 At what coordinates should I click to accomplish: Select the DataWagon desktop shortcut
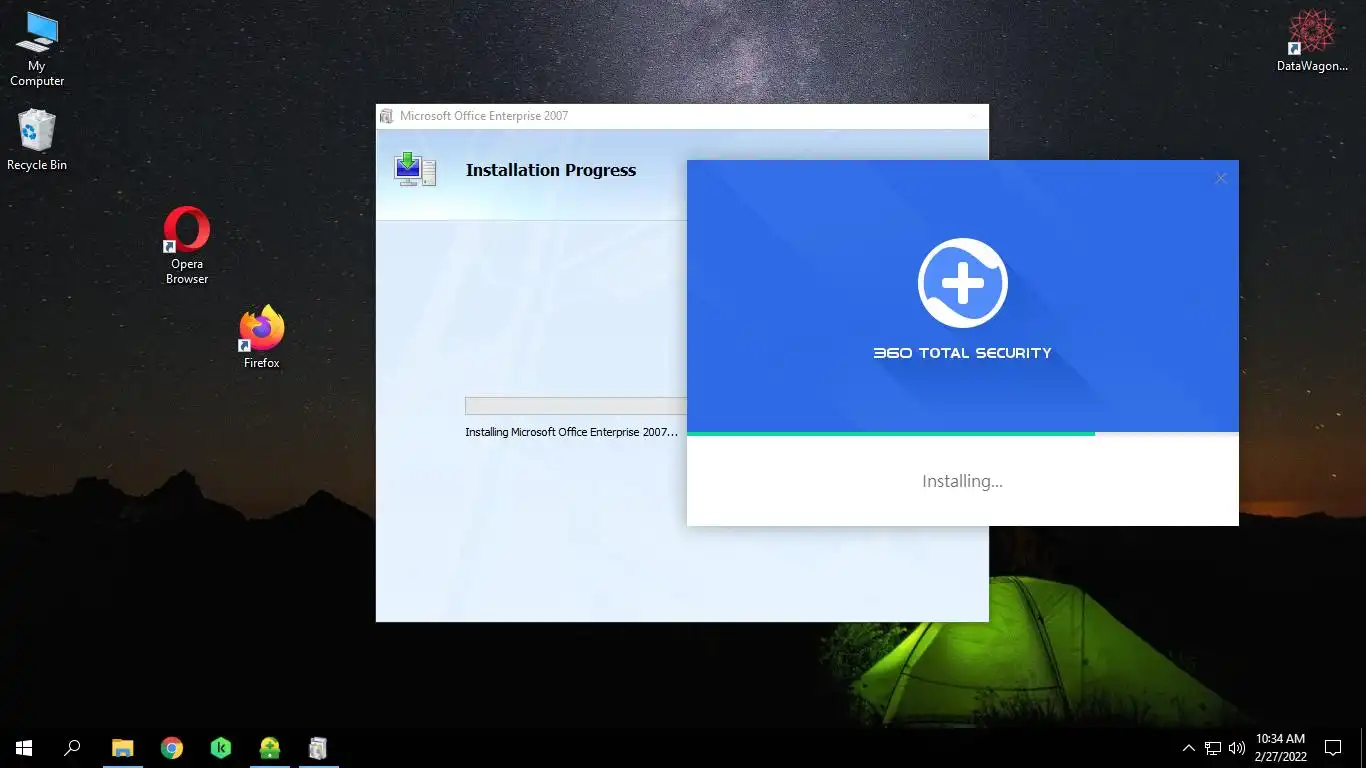coord(1313,40)
